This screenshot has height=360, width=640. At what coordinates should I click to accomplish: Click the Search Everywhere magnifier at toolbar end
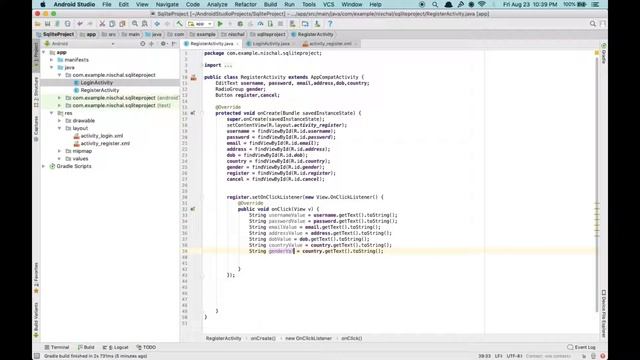point(593,24)
